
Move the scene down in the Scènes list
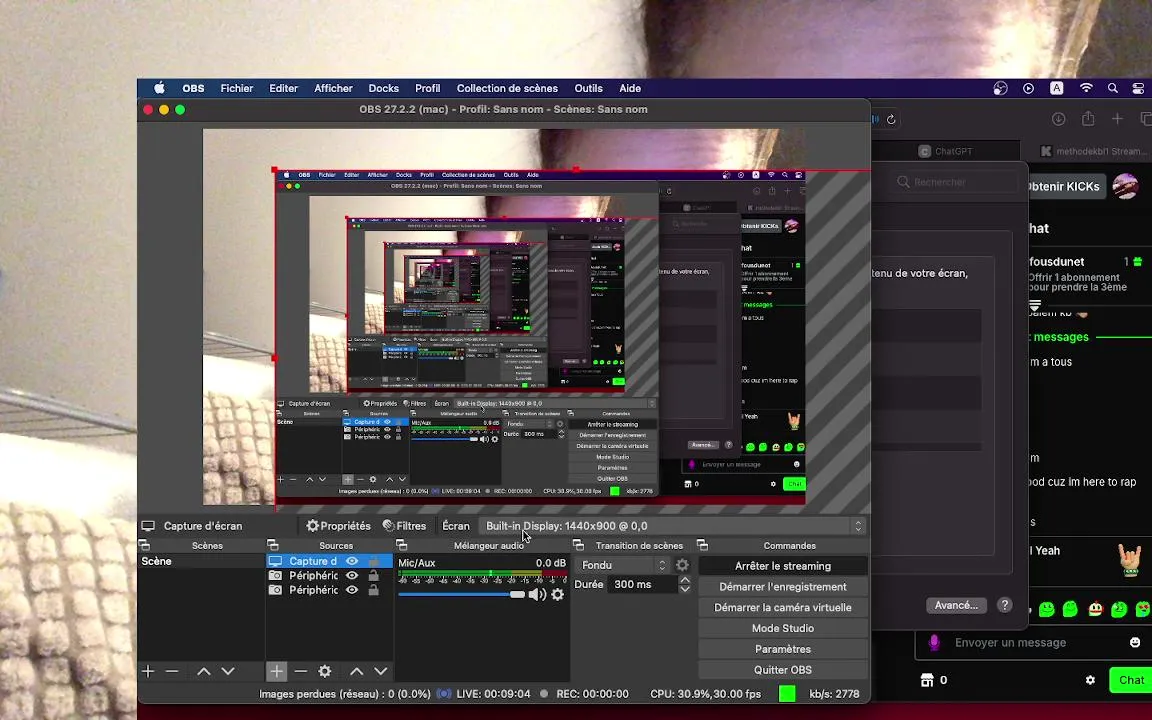(228, 672)
